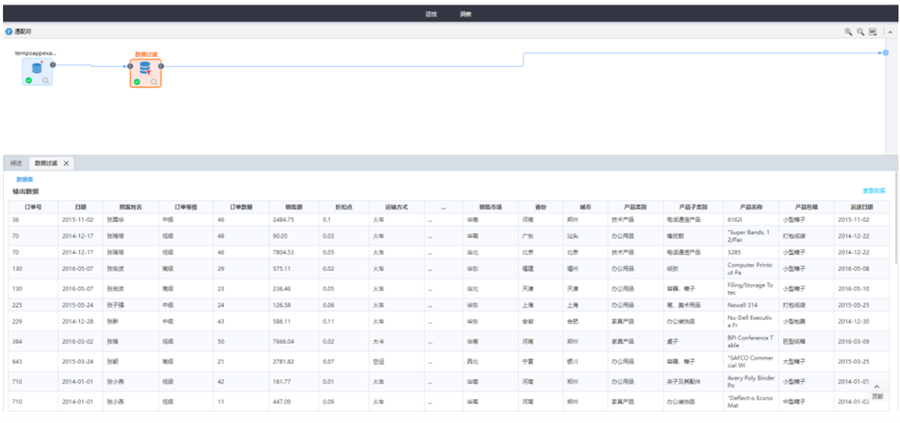Click the blue endpoint at flow's right end
Image resolution: width=900 pixels, height=423 pixels.
tap(885, 52)
